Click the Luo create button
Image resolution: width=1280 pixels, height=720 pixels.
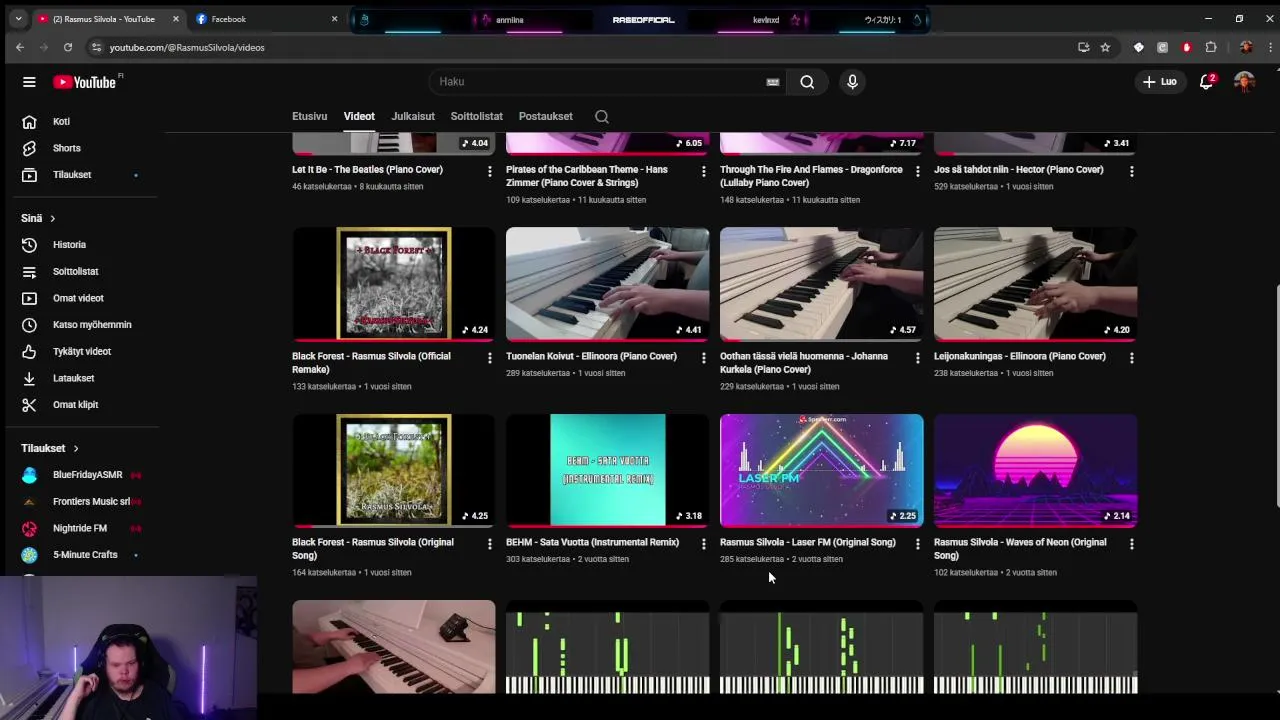coord(1160,82)
